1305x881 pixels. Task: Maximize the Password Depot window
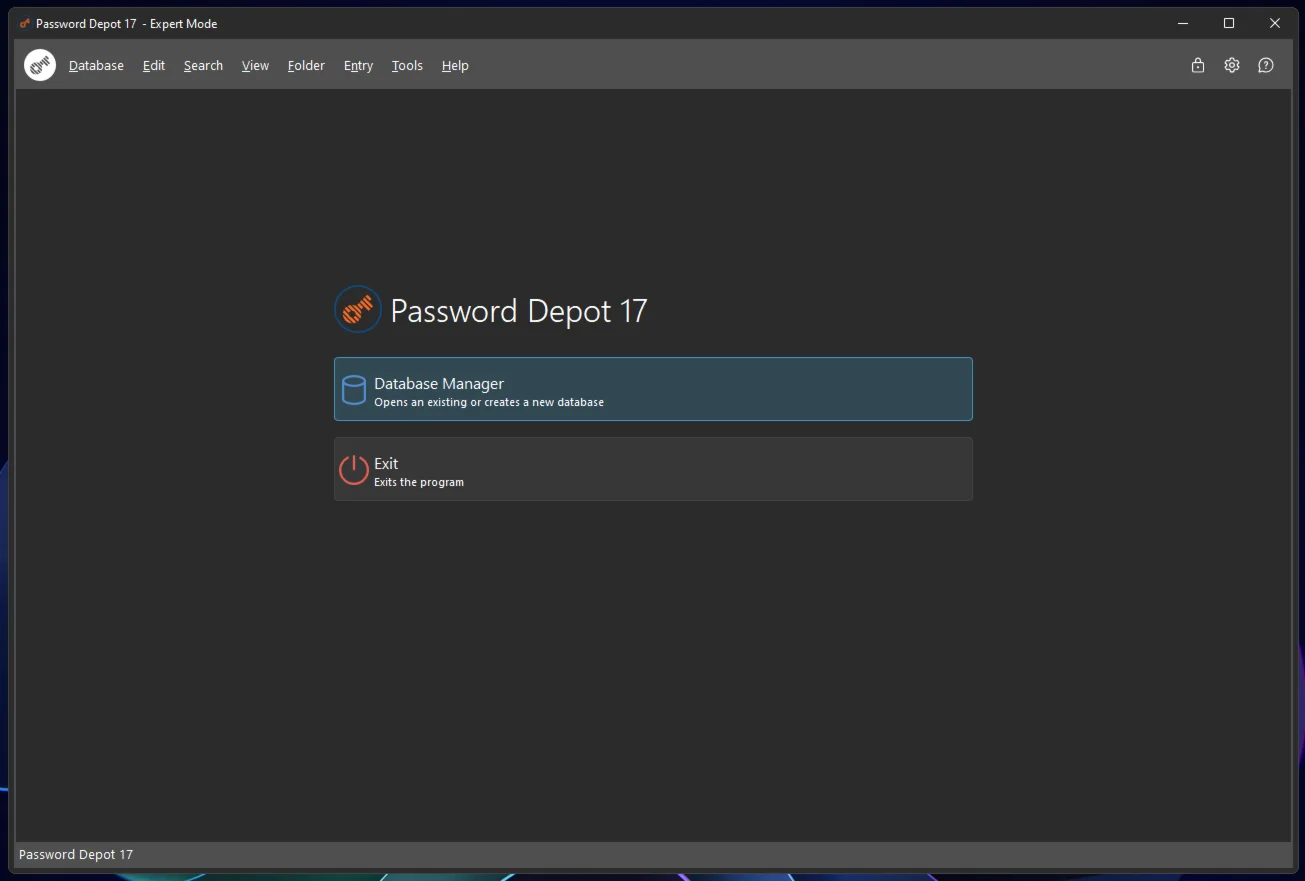pyautogui.click(x=1229, y=23)
